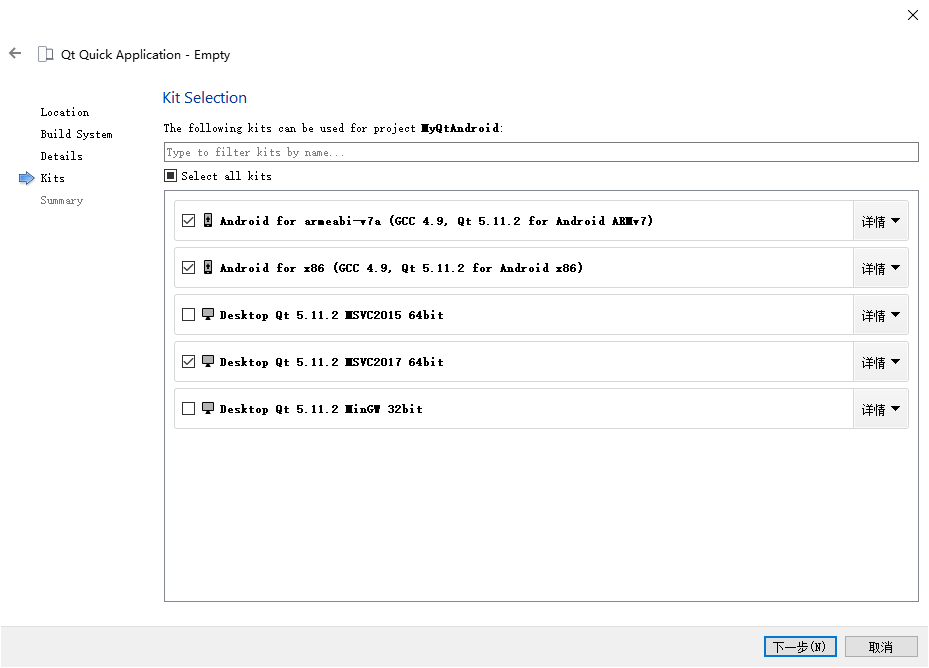
Task: Select the Summary step in the sidebar
Action: [61, 200]
